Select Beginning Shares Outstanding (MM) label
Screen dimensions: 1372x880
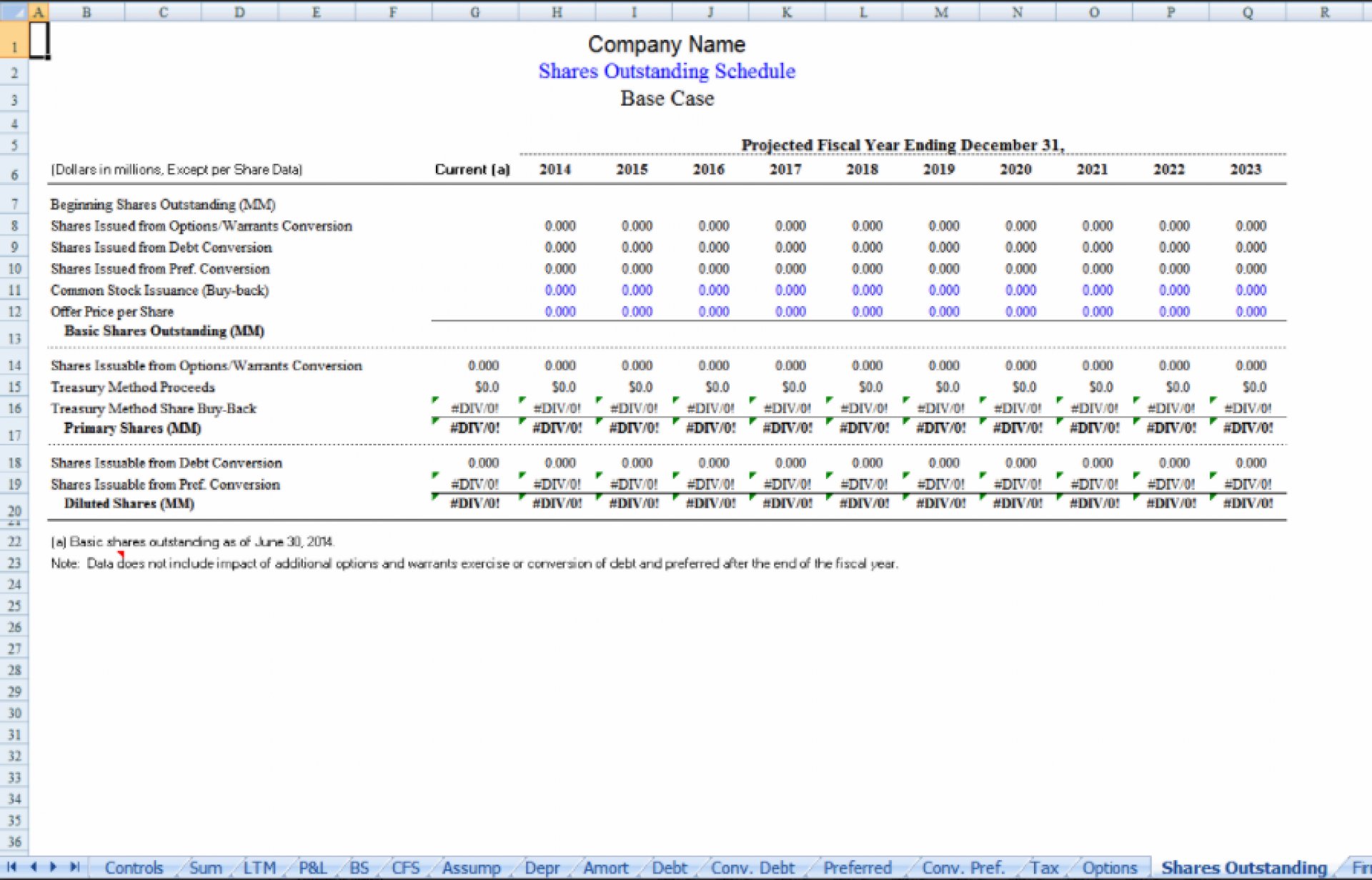click(163, 204)
